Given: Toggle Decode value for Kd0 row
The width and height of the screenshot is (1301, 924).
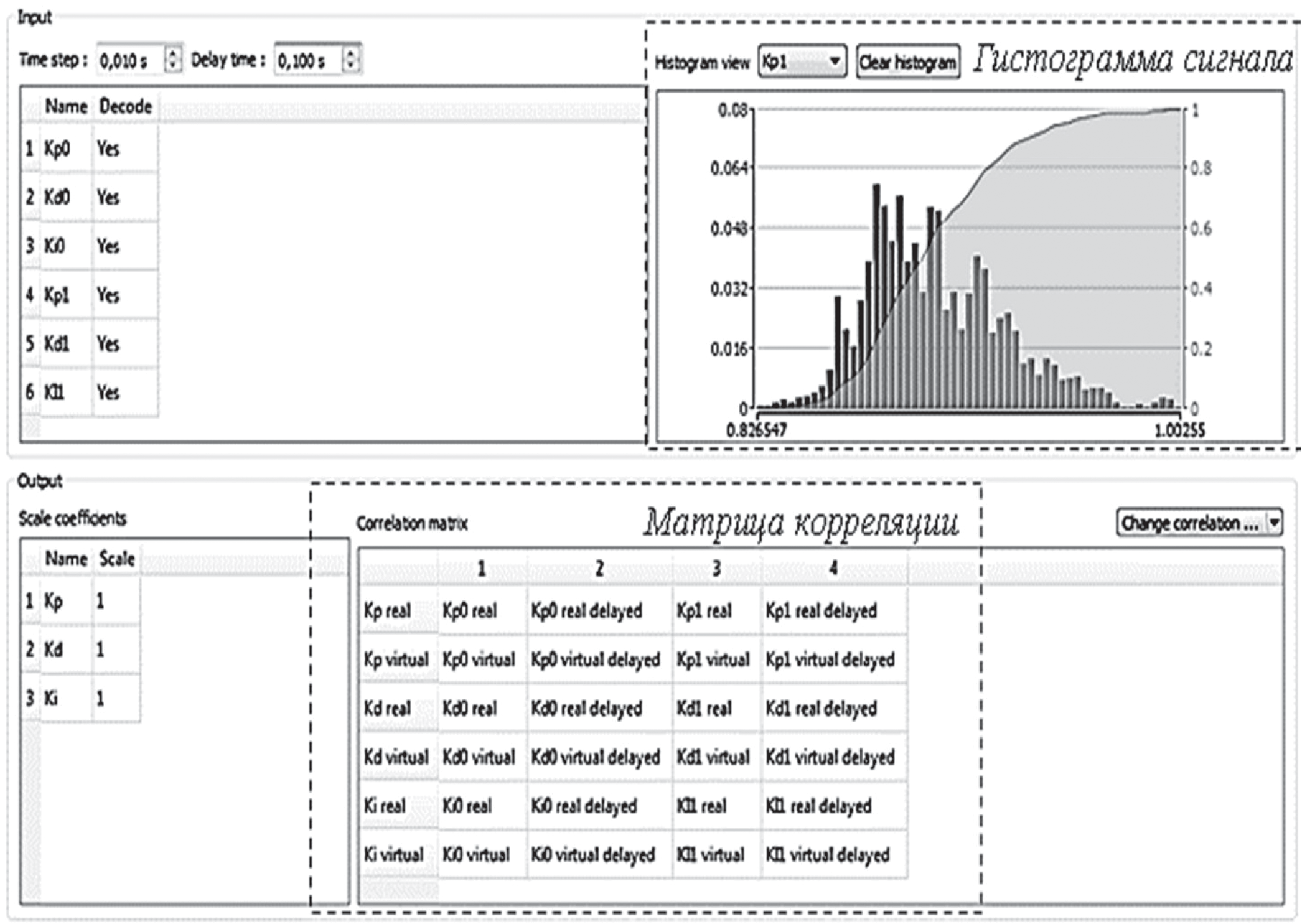Looking at the screenshot, I should click(x=109, y=198).
